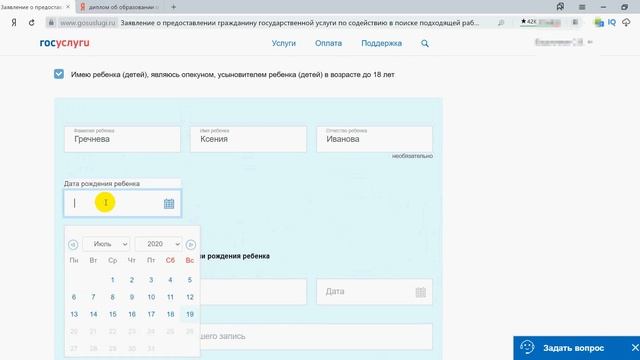Click the child's name field Ксения
This screenshot has width=640, height=360.
coord(248,139)
